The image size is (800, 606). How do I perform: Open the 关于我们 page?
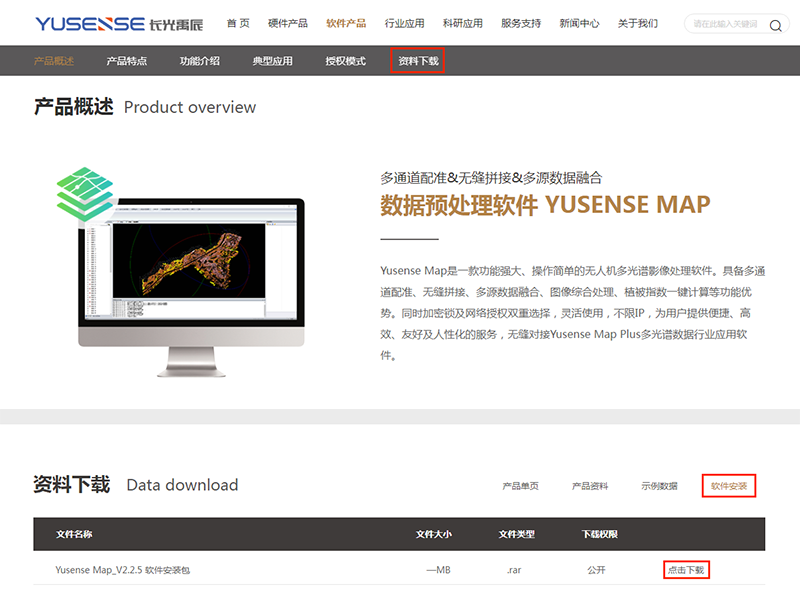(638, 23)
